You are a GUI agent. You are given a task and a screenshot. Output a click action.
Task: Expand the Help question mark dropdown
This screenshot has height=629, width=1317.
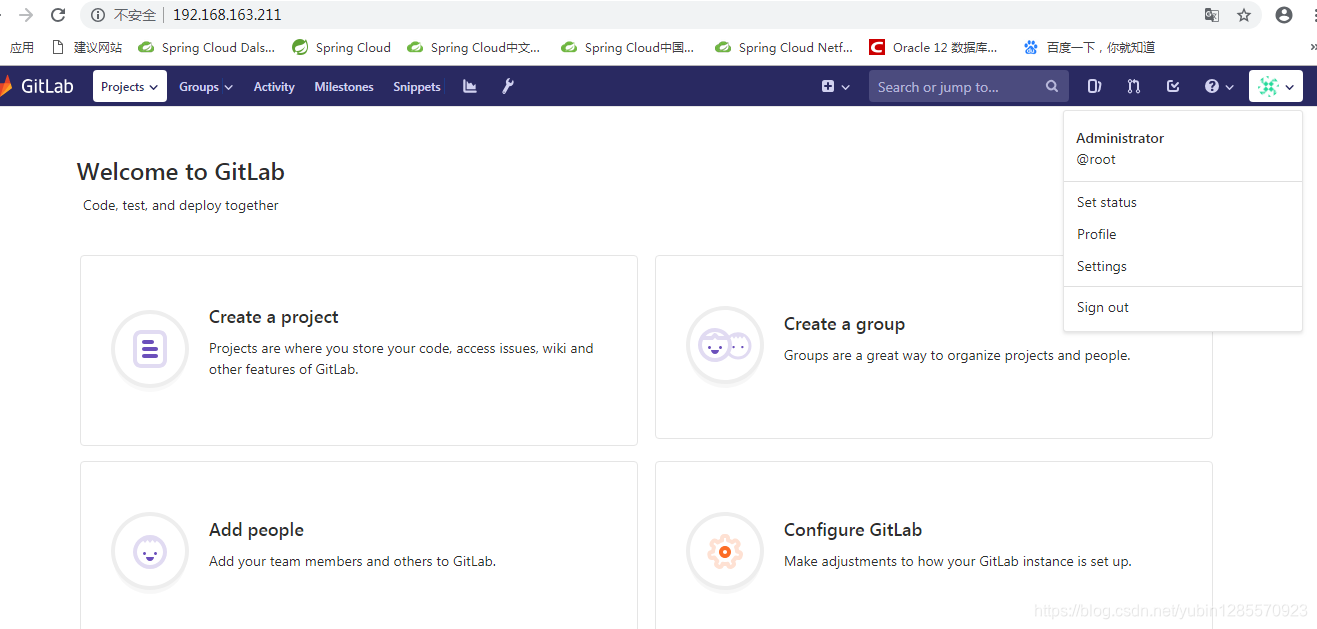tap(1219, 87)
